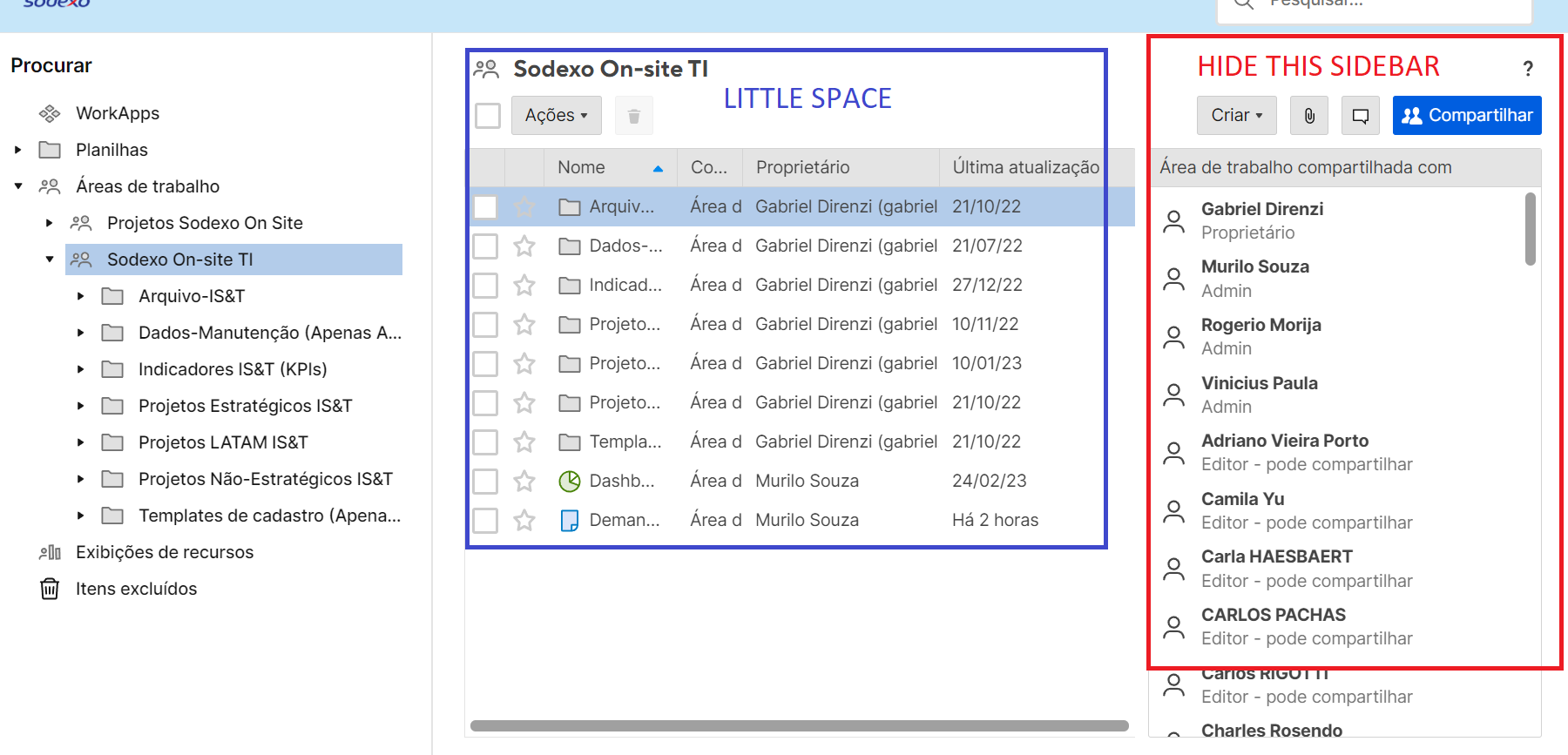Star the Deman... row as favorite
Image resolution: width=1568 pixels, height=755 pixels.
[x=524, y=520]
